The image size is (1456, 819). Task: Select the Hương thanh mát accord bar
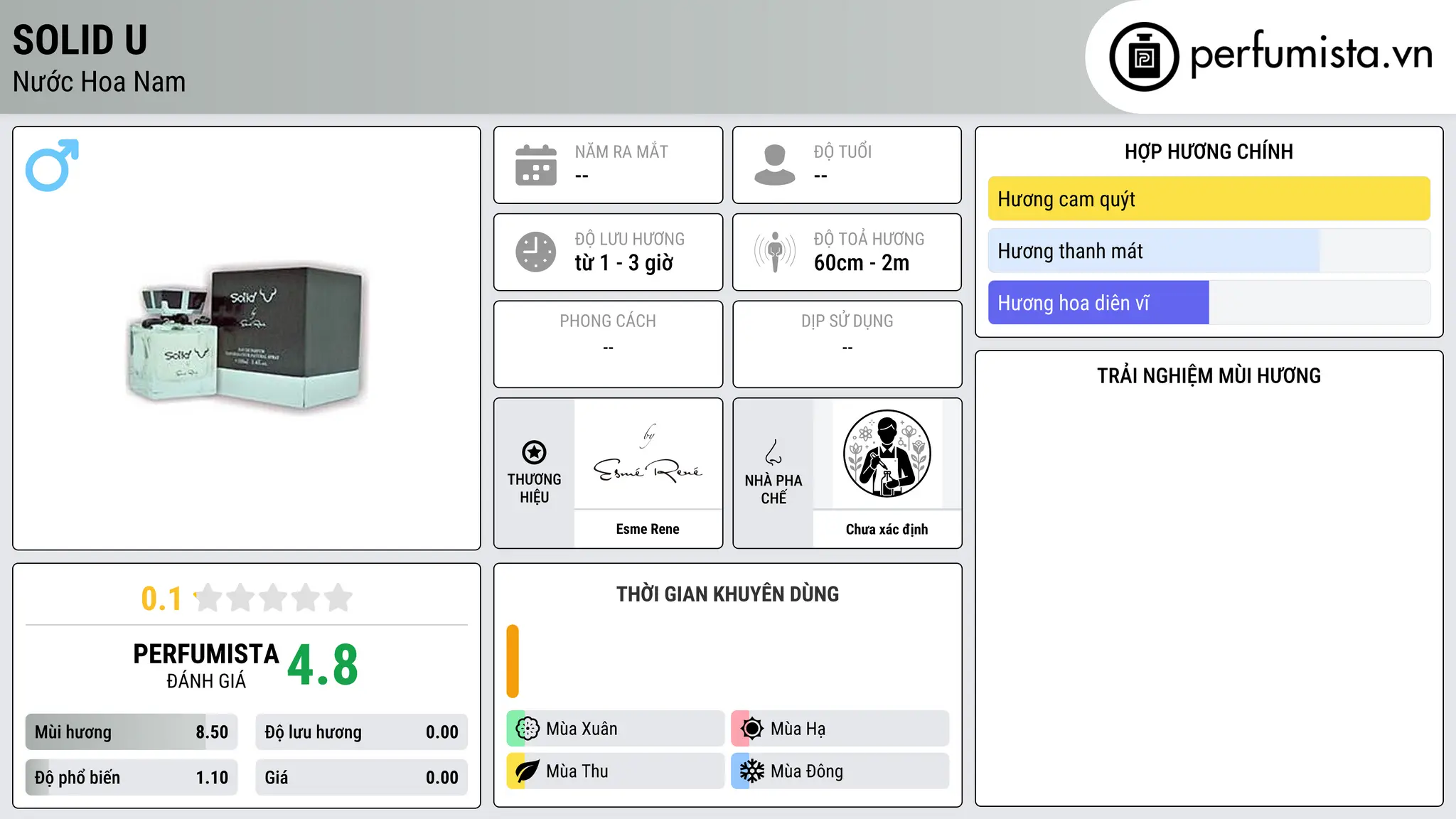coord(1209,251)
